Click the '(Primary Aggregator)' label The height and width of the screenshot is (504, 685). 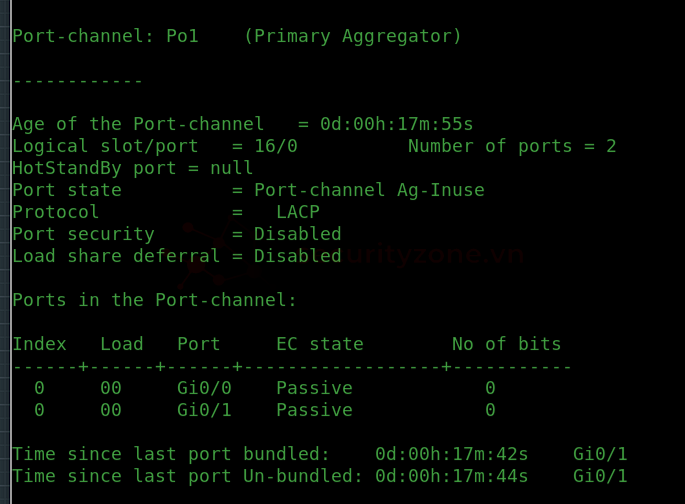tap(353, 36)
